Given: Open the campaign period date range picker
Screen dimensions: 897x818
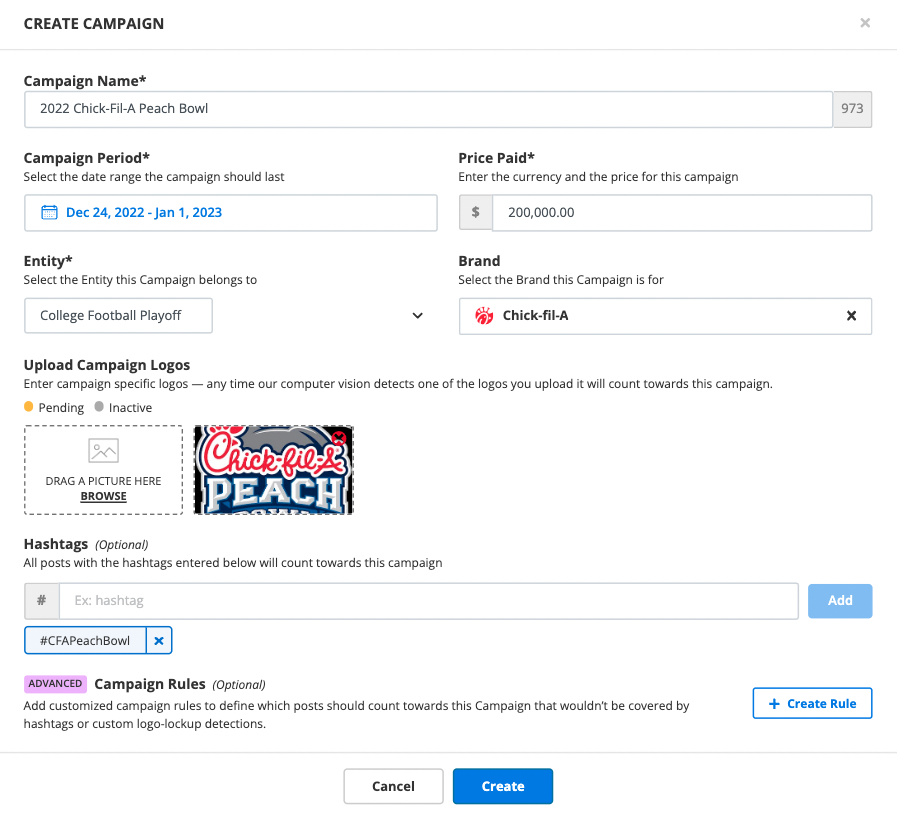Looking at the screenshot, I should pyautogui.click(x=230, y=213).
